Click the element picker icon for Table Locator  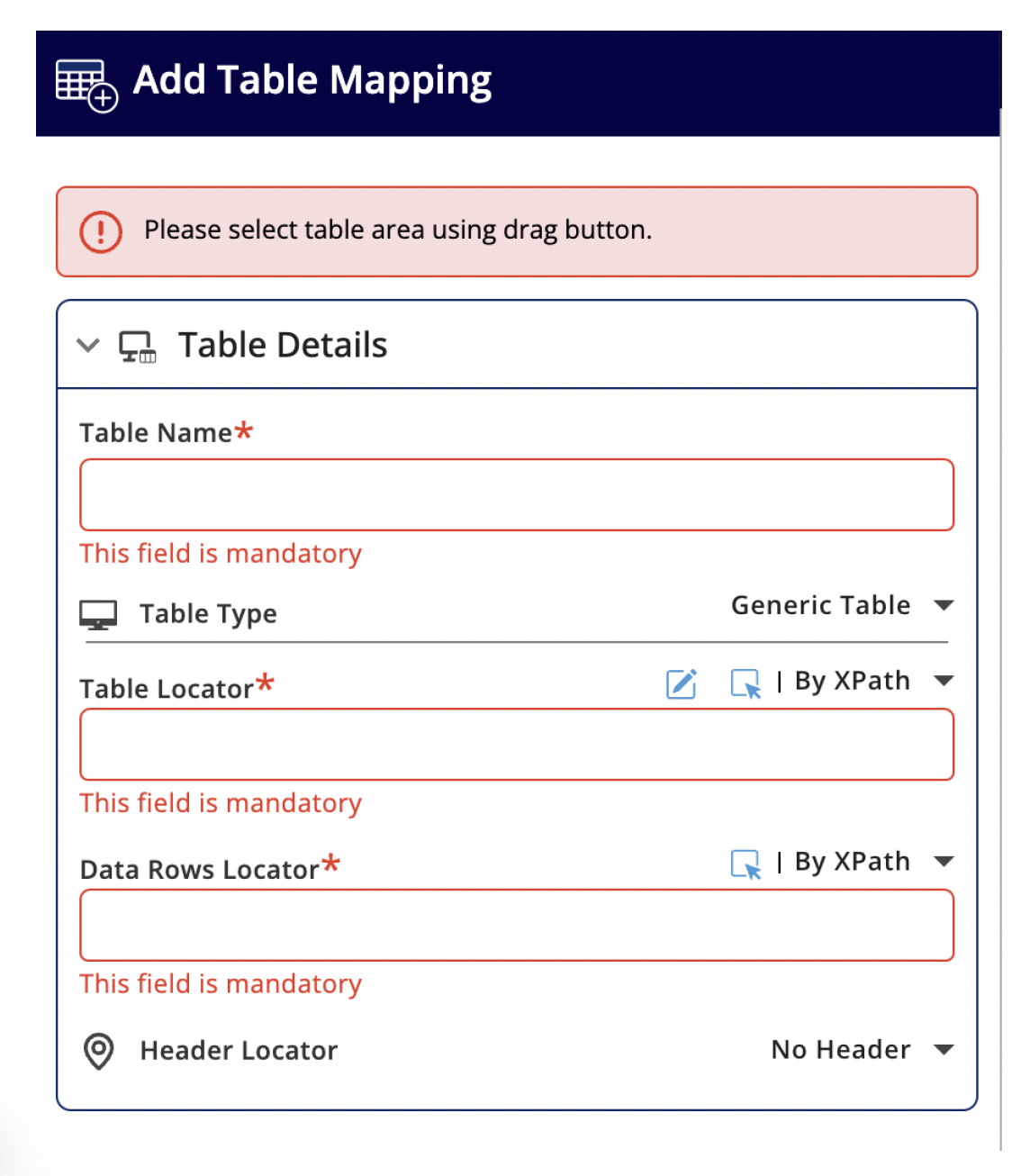[x=745, y=684]
